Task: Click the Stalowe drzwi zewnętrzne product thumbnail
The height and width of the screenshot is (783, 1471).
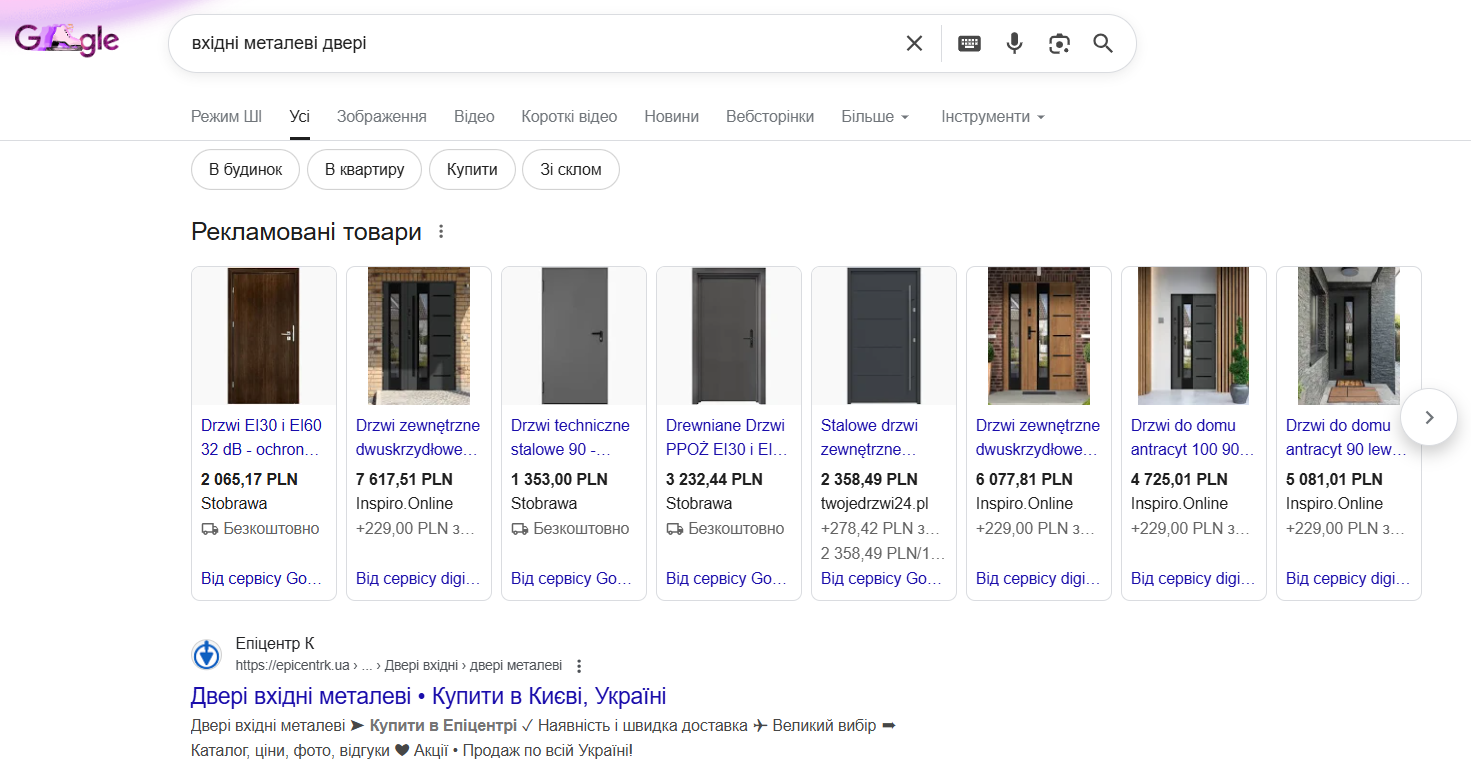Action: [x=883, y=336]
